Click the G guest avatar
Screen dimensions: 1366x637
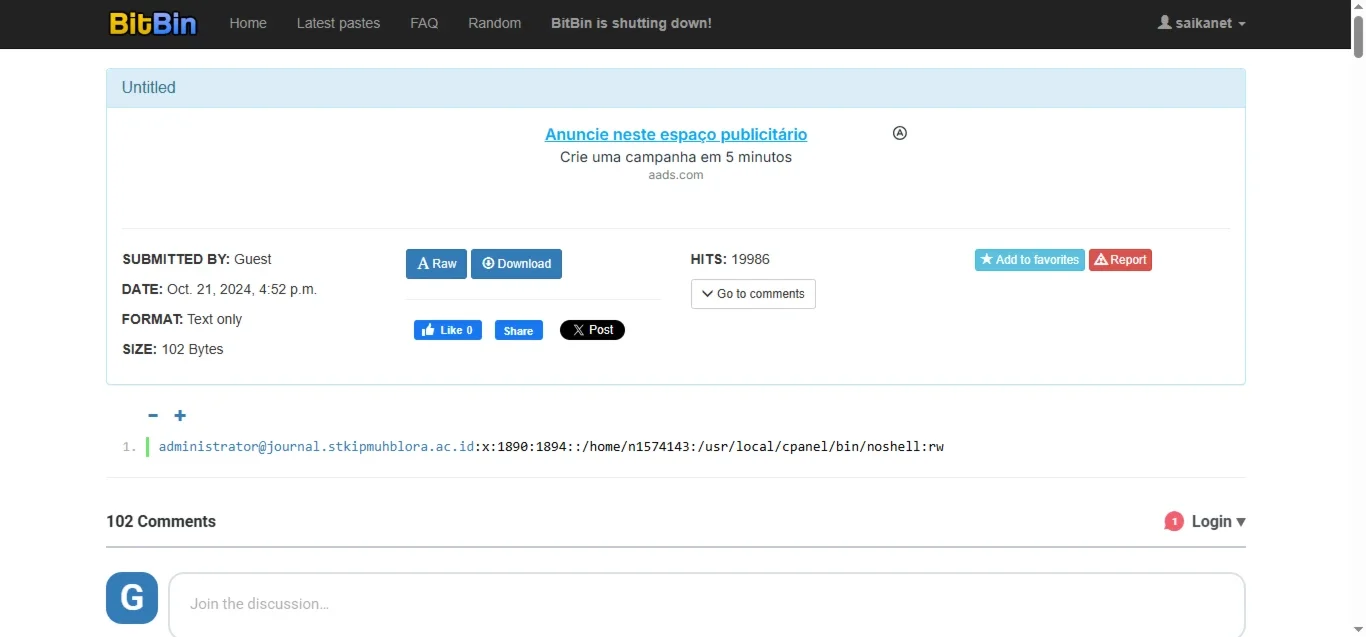[x=132, y=598]
